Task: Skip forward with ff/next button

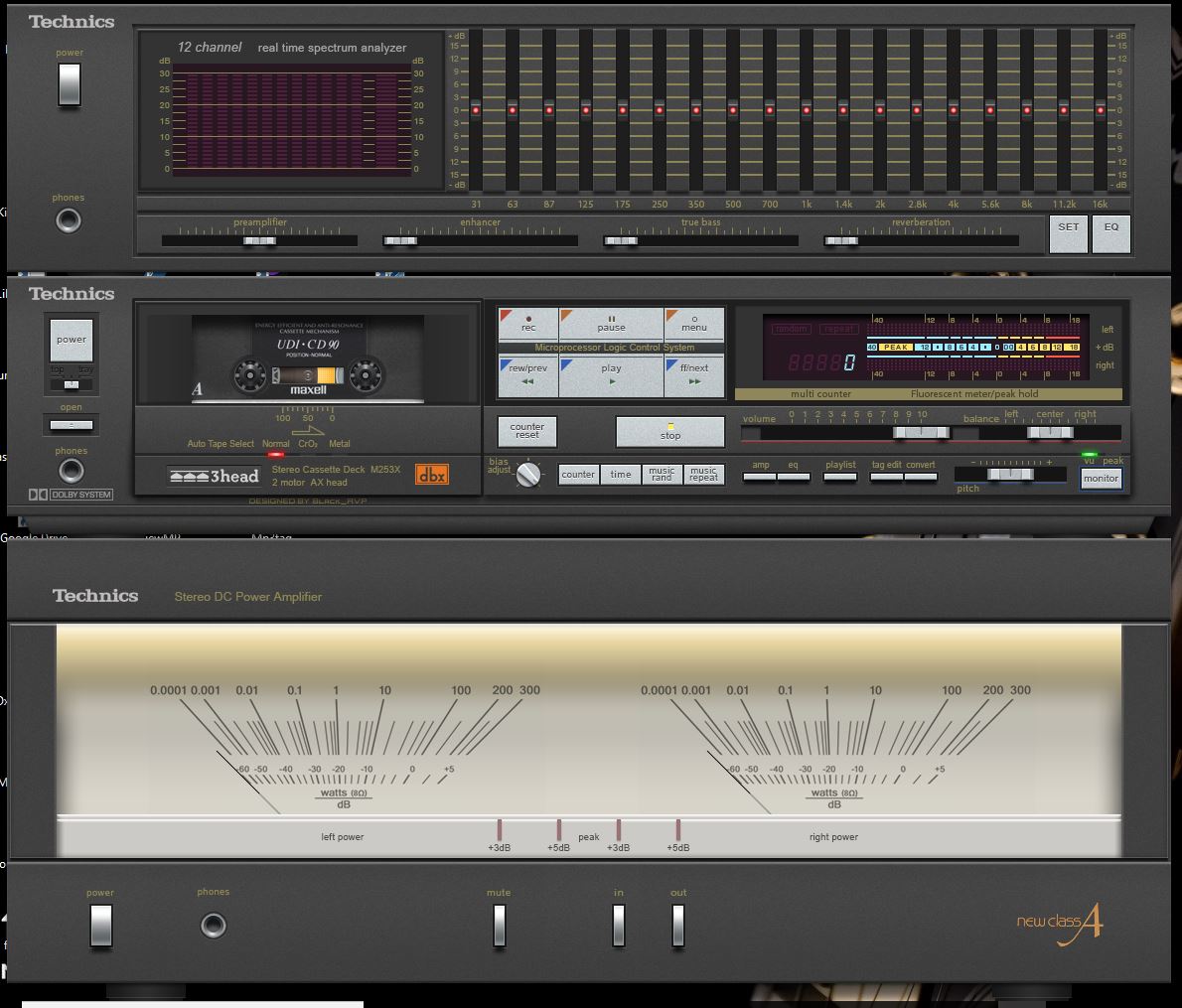Action: pos(694,375)
